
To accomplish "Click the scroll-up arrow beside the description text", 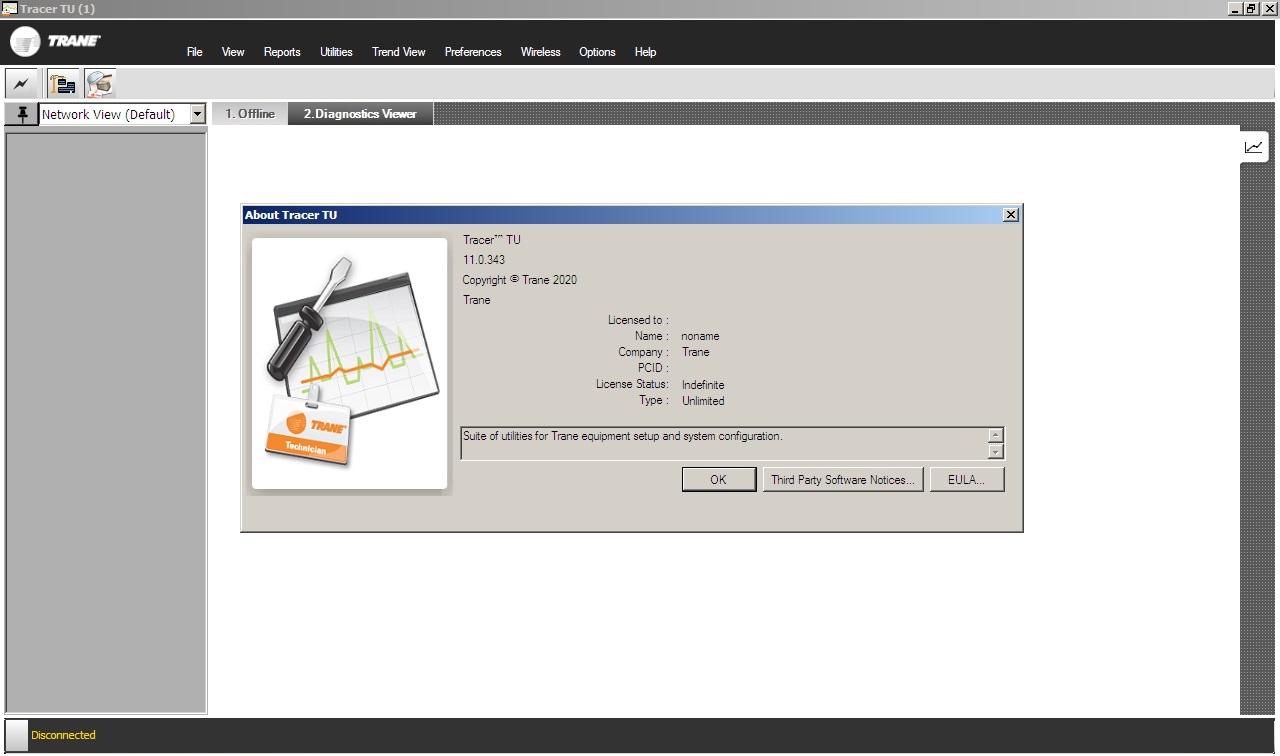I will pos(994,434).
